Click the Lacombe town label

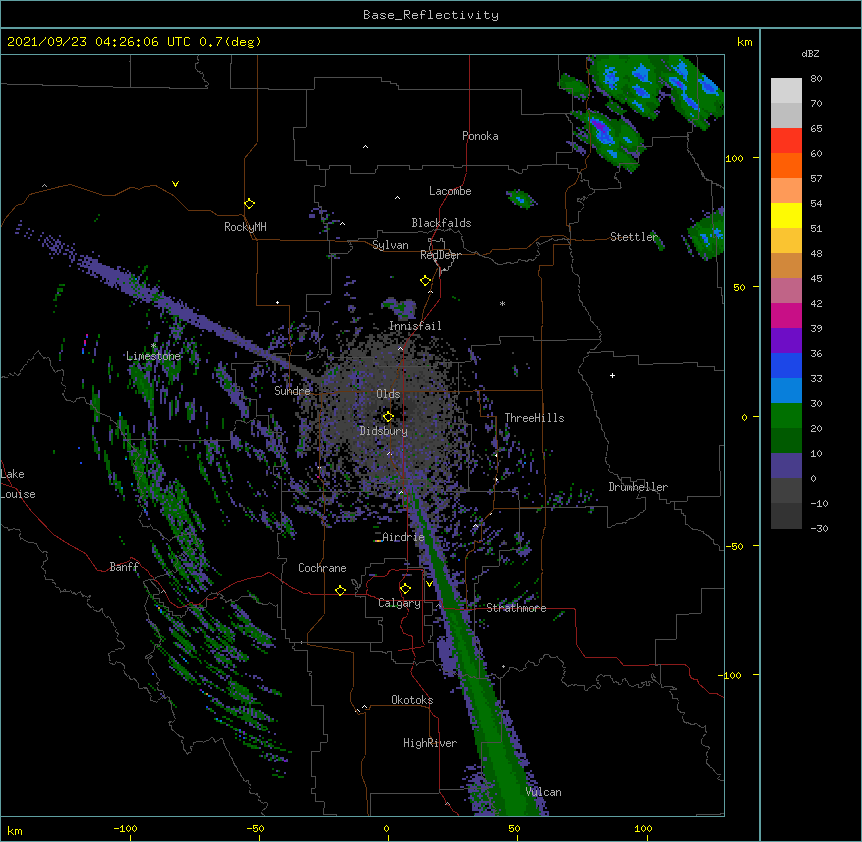click(450, 191)
